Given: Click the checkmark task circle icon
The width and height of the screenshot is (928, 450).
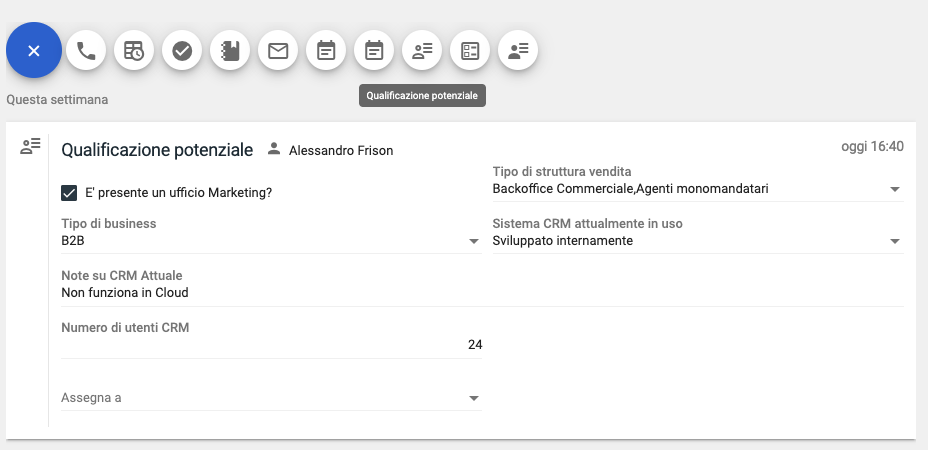Looking at the screenshot, I should coord(182,51).
